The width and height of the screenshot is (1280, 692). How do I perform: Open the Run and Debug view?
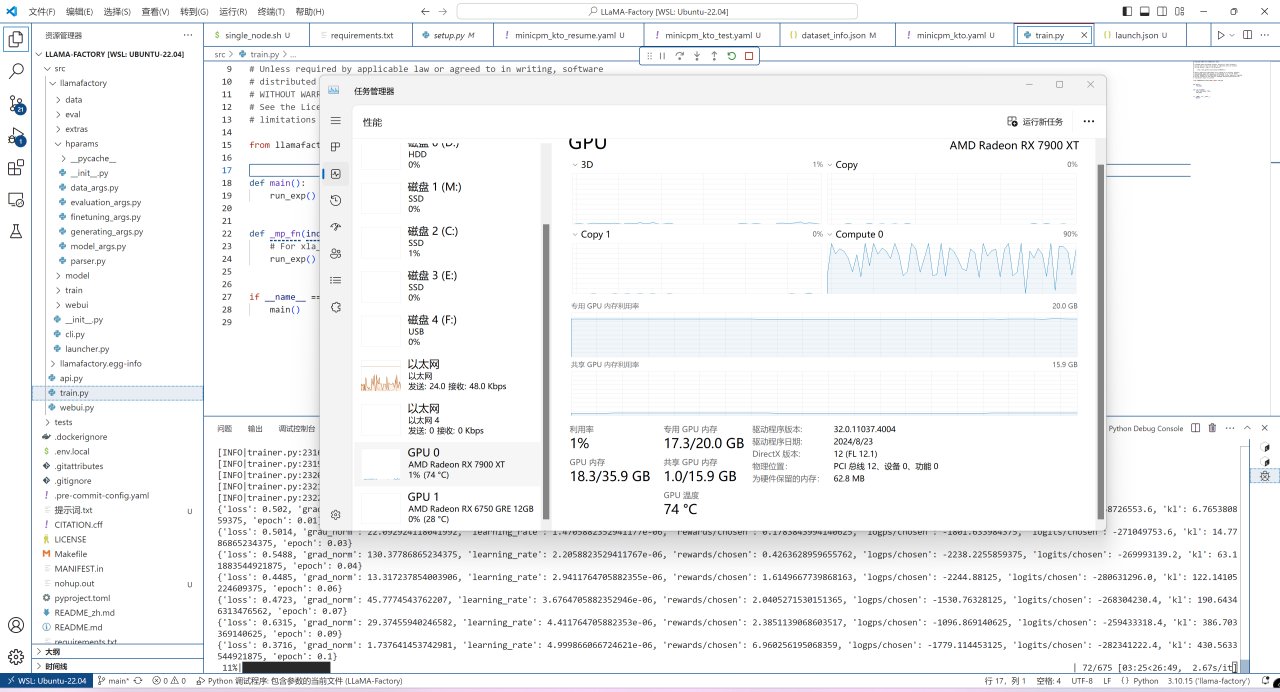(x=16, y=135)
